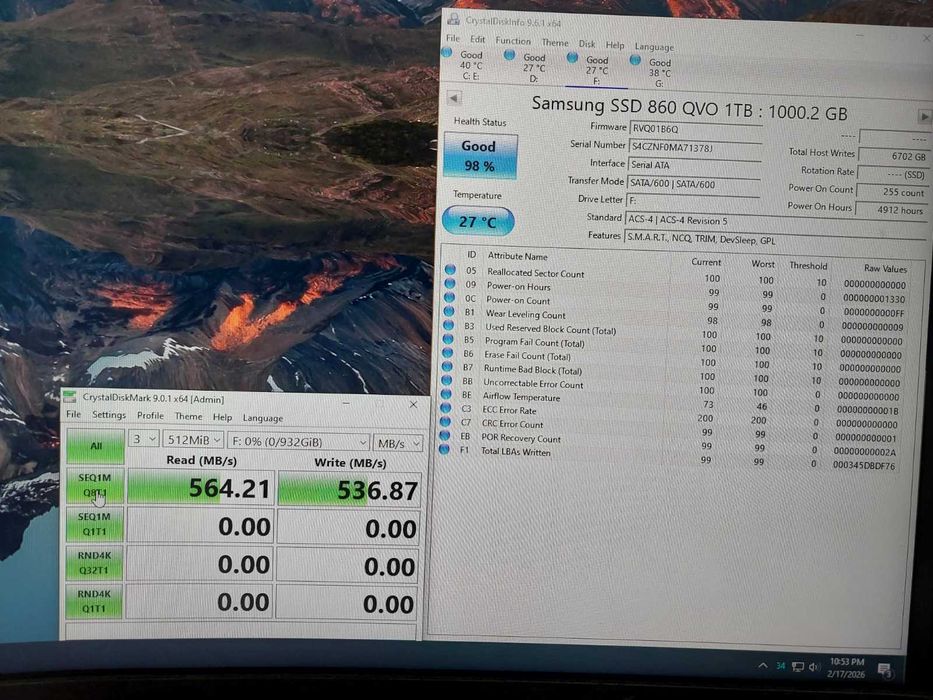The width and height of the screenshot is (933, 700).
Task: Click status icon for Uncorrectable Error Count
Action: pyautogui.click(x=446, y=380)
